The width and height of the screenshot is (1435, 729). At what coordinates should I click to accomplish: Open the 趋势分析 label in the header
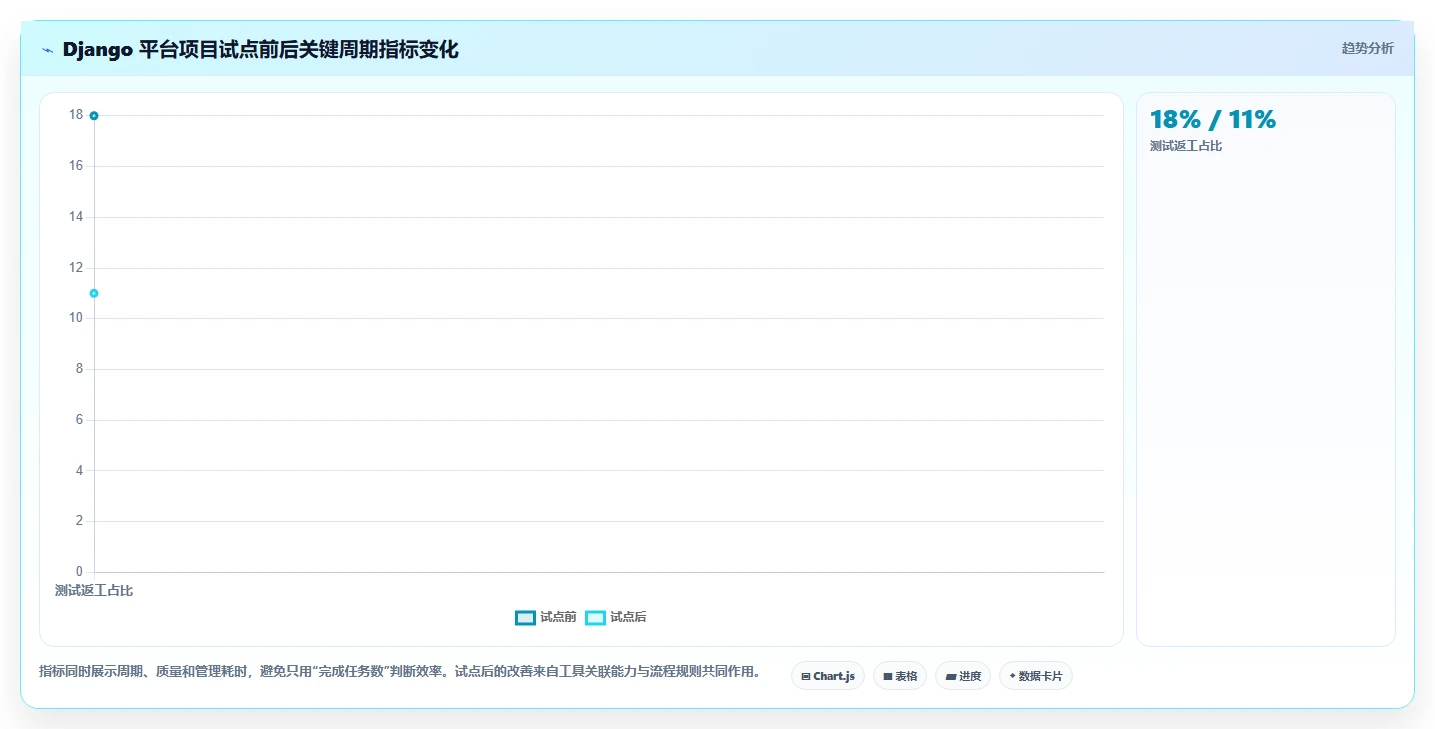pos(1367,48)
